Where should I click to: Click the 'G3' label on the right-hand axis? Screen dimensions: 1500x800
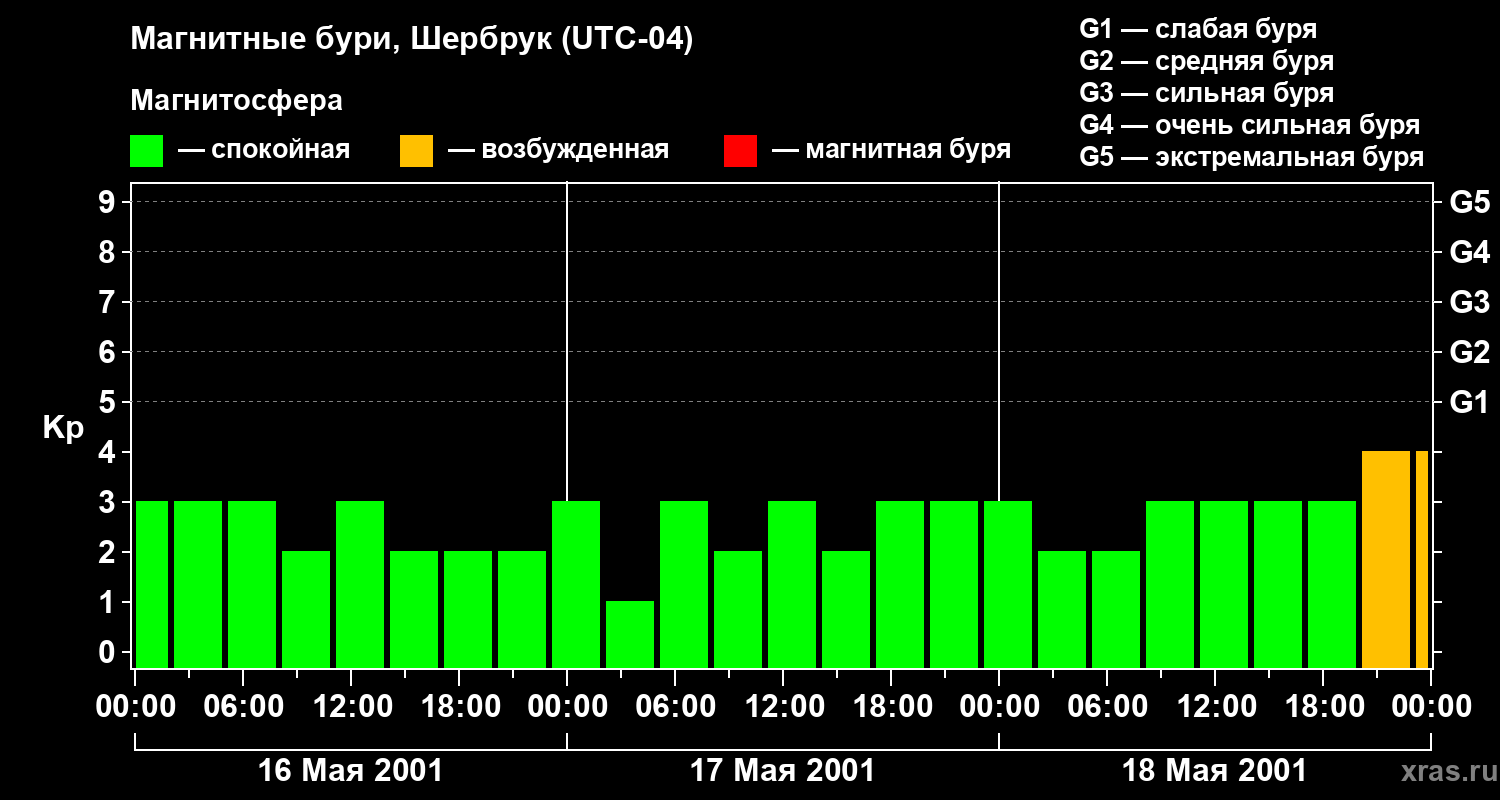click(x=1470, y=303)
